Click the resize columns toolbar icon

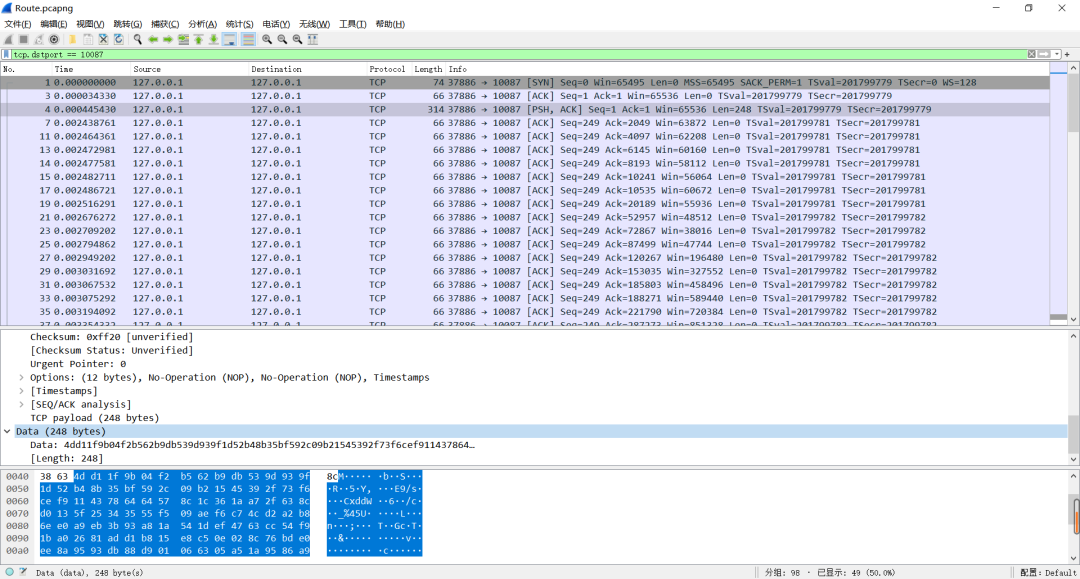tap(313, 39)
